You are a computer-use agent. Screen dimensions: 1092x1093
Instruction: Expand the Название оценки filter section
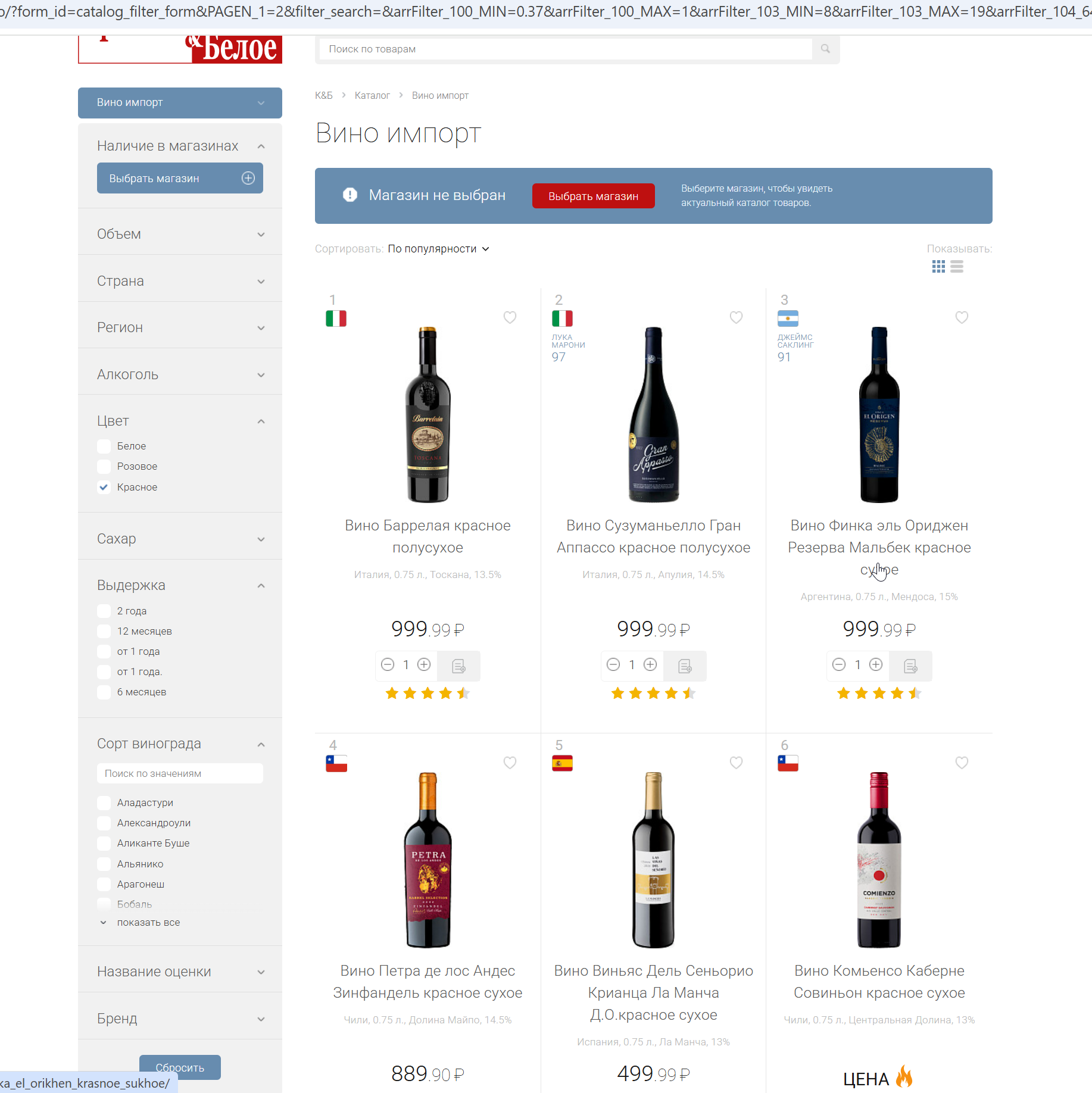click(180, 972)
